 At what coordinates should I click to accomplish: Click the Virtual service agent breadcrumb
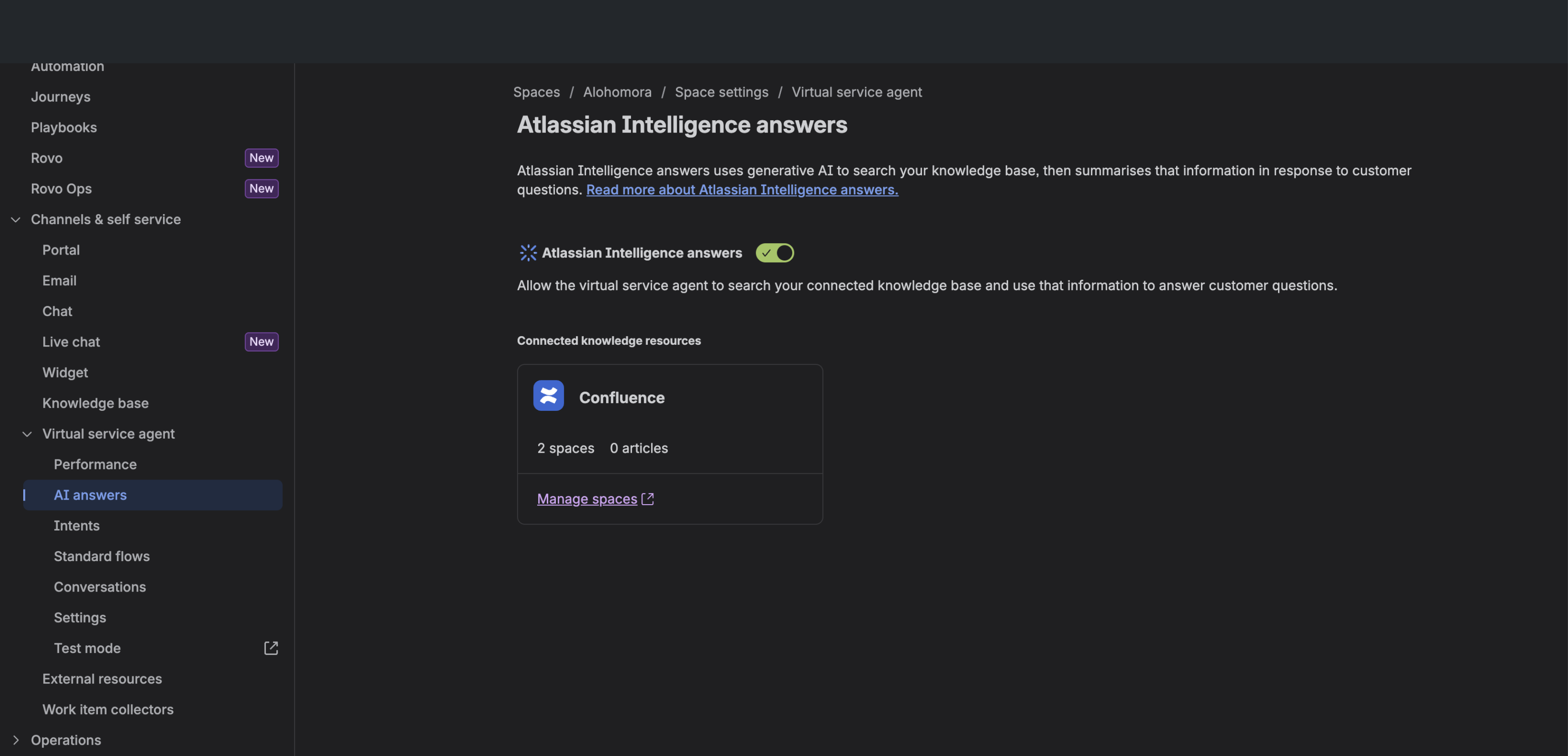click(856, 92)
